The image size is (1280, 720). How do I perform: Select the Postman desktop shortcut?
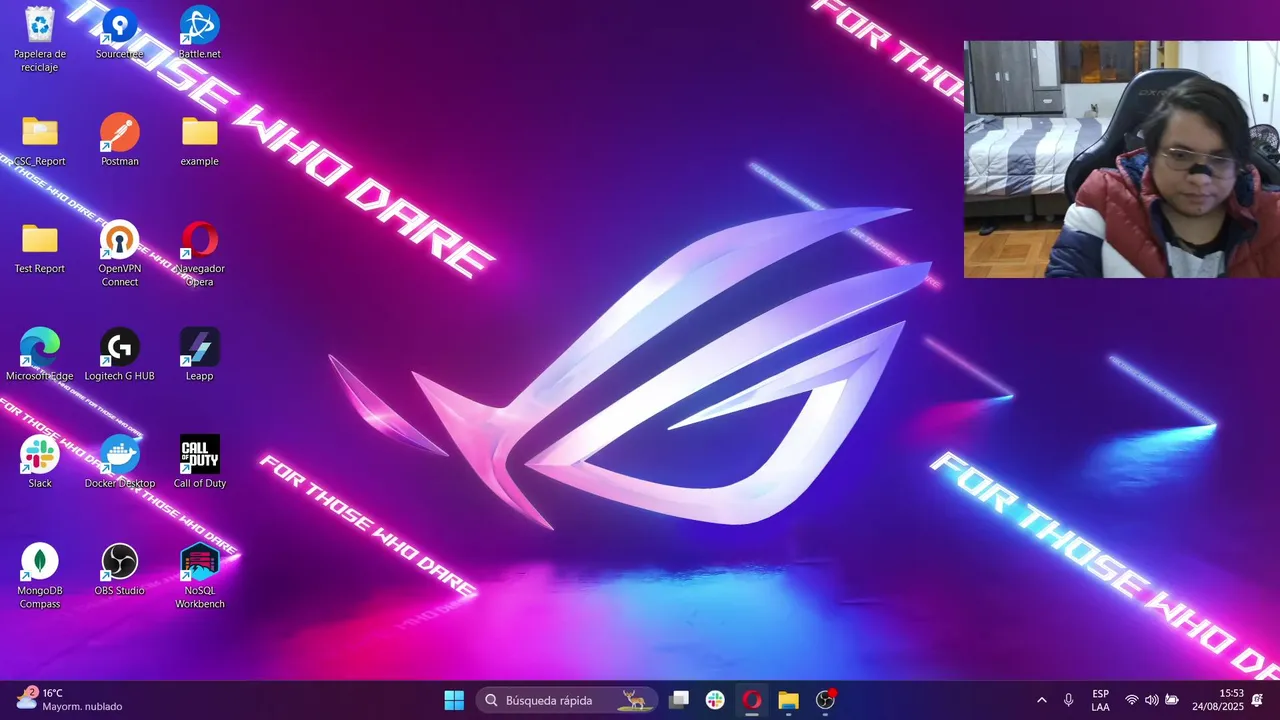120,140
